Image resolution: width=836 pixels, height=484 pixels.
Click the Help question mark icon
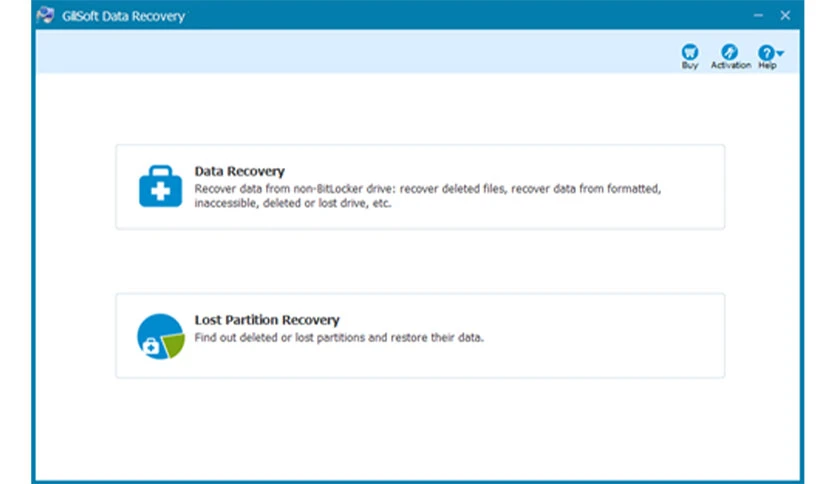[x=766, y=52]
